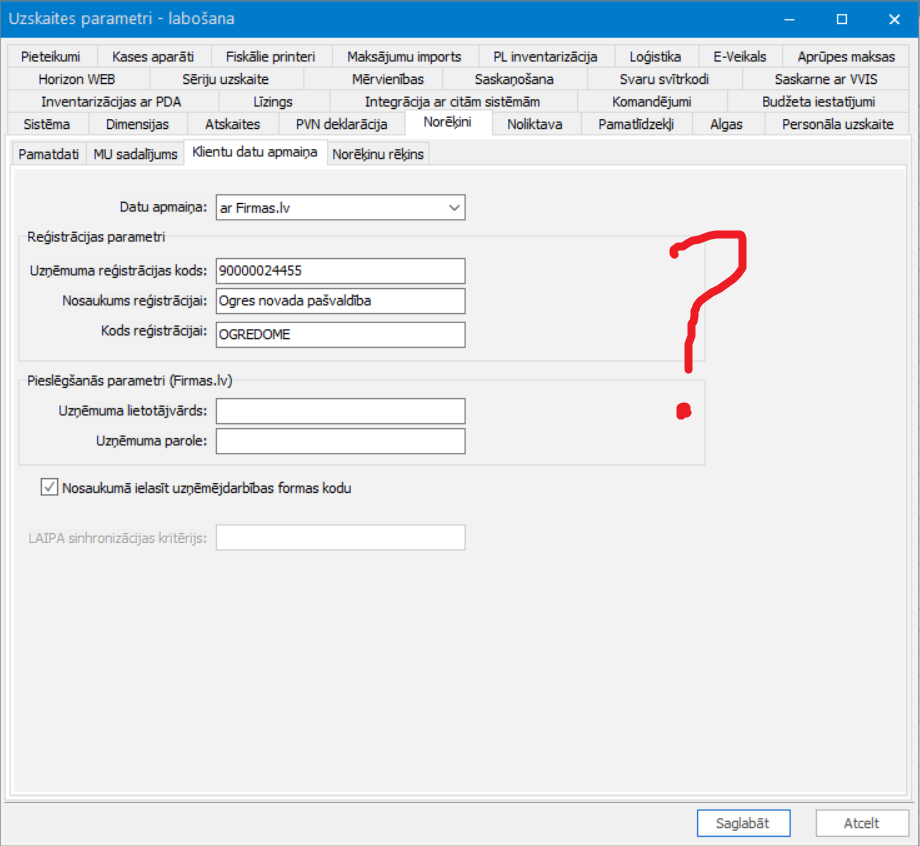Click the Kods reģistrācijai field with OGREDOME
920x846 pixels.
pyautogui.click(x=340, y=334)
